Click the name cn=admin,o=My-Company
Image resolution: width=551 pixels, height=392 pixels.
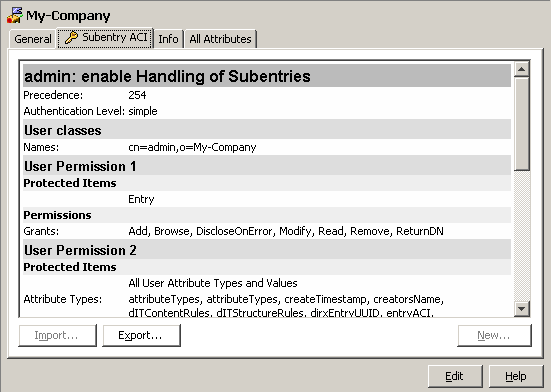(192, 147)
